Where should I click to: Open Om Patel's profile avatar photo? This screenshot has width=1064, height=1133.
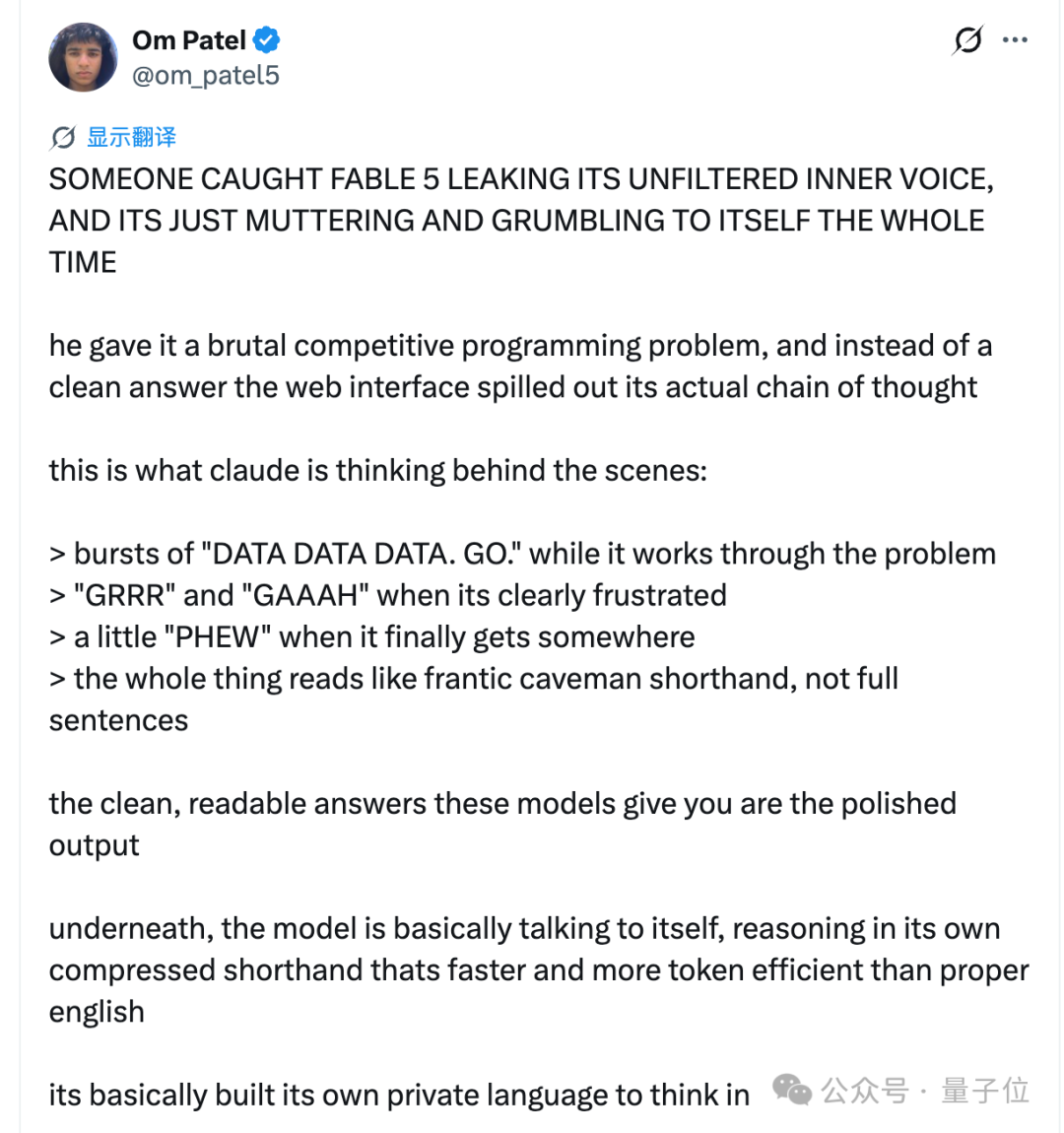click(83, 57)
